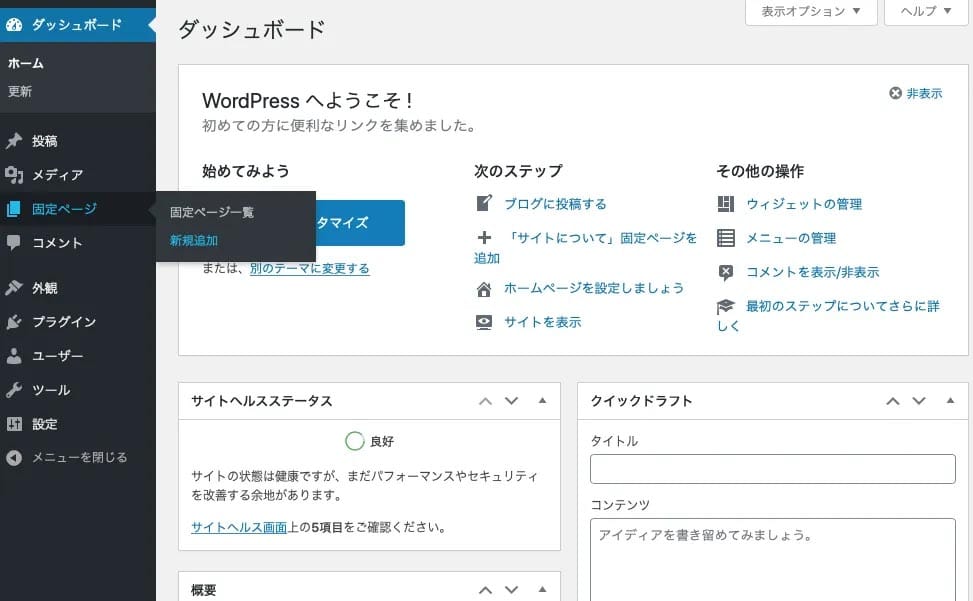Click the 設定 settings icon
Viewport: 973px width, 601px height.
point(14,424)
